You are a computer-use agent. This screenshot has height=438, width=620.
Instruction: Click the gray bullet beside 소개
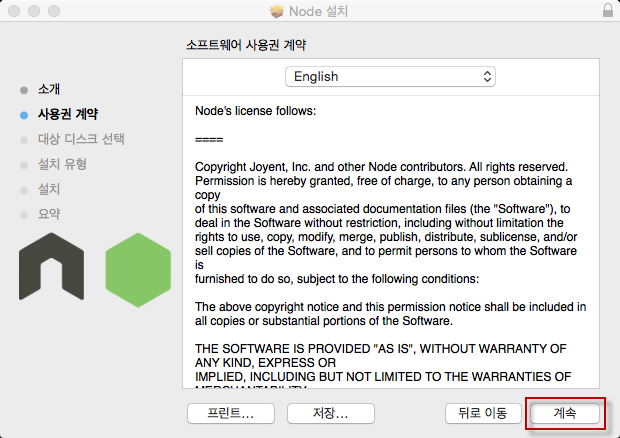(x=24, y=90)
